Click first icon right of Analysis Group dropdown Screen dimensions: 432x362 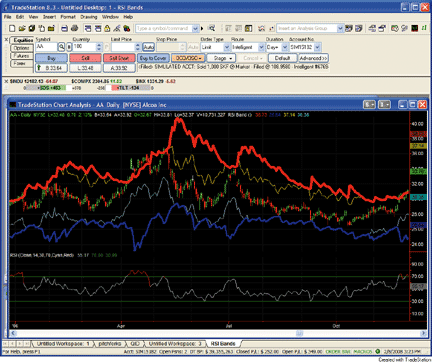[x=349, y=29]
